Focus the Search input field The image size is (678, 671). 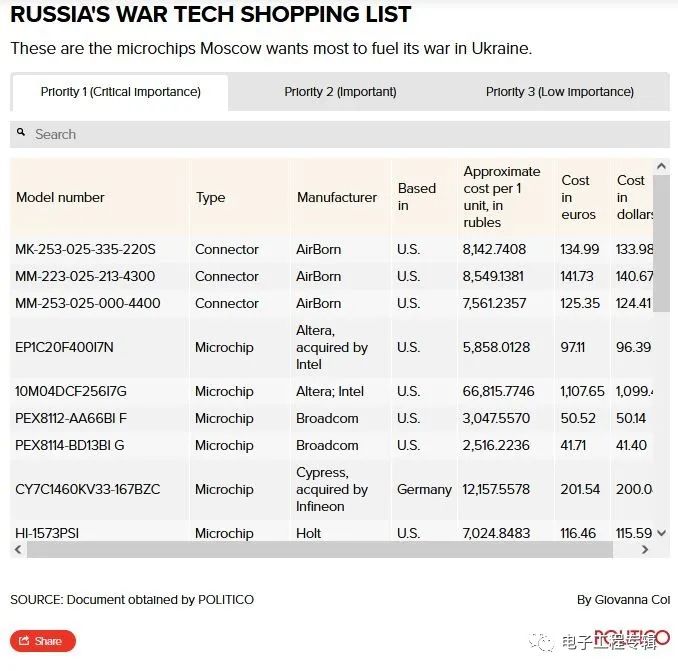pos(340,134)
